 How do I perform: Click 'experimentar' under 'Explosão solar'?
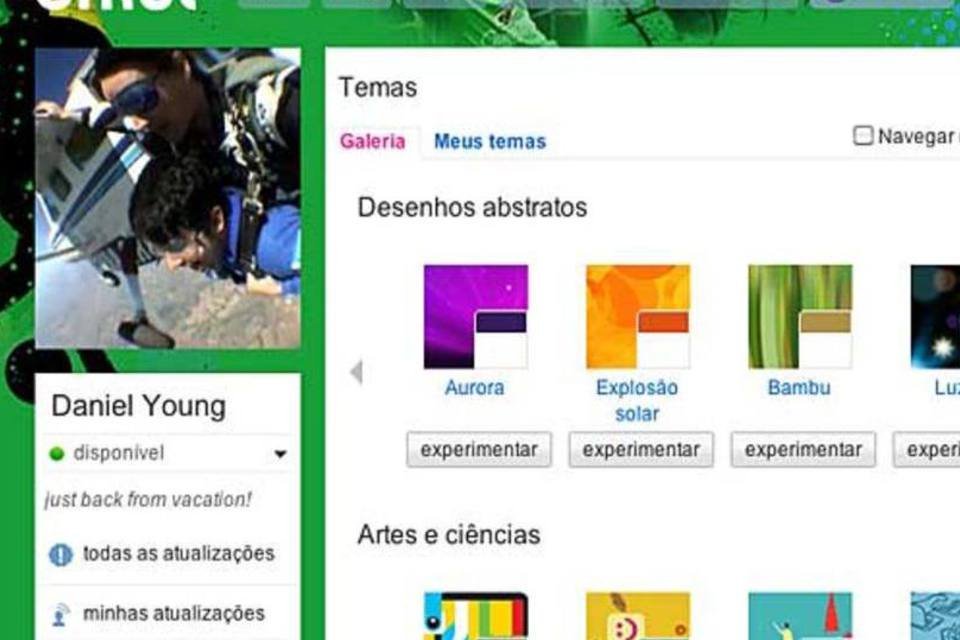coord(641,450)
